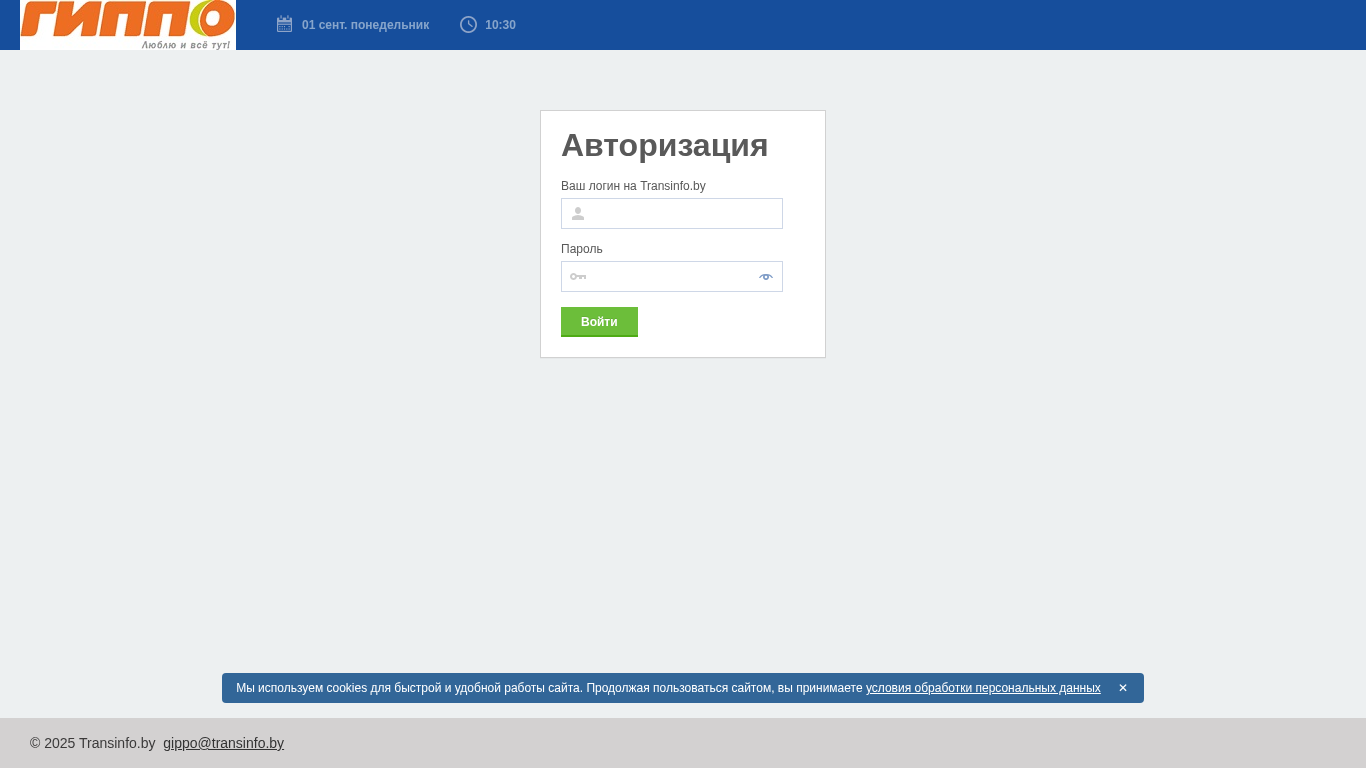Click the calendar icon in the header
Image resolution: width=1366 pixels, height=768 pixels.
pos(285,24)
